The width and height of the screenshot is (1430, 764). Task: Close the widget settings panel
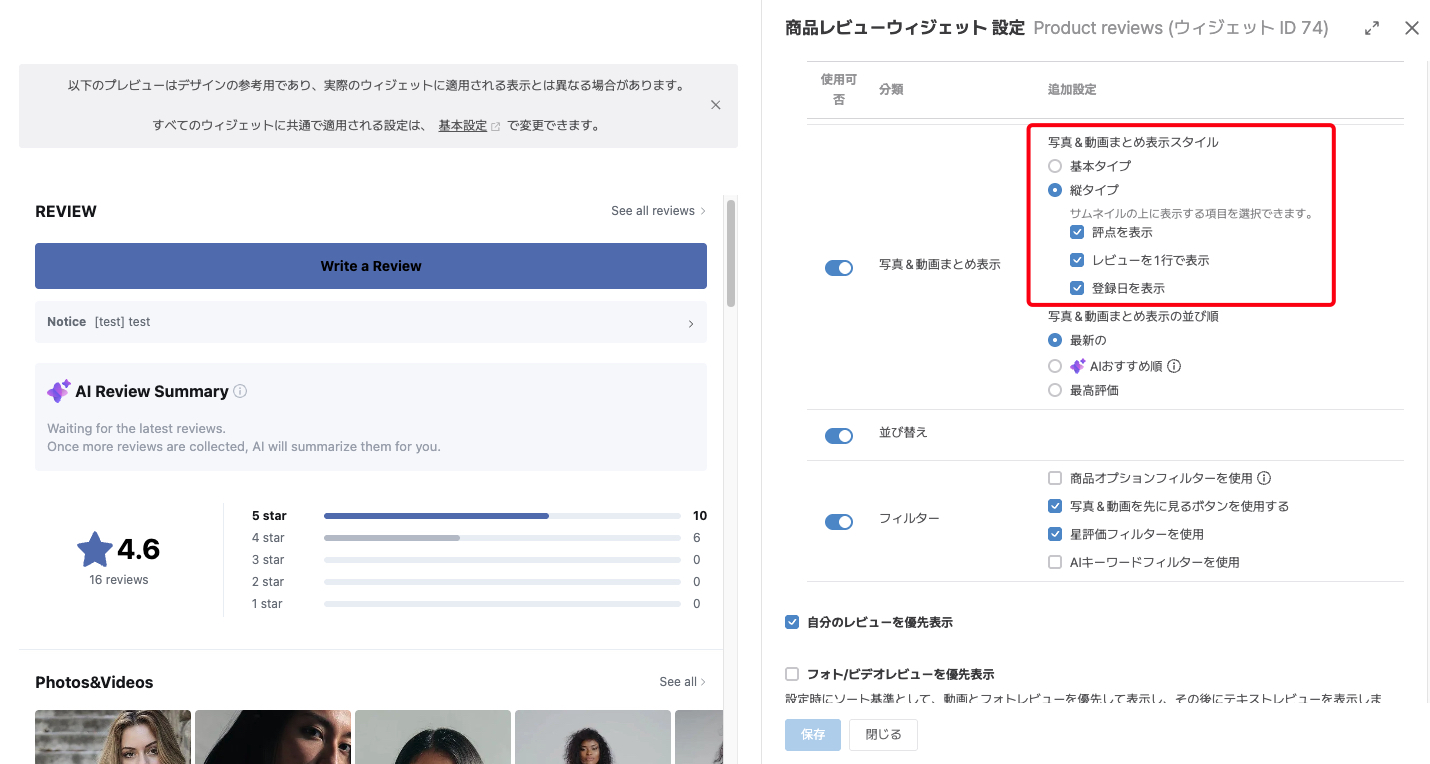coord(1412,28)
